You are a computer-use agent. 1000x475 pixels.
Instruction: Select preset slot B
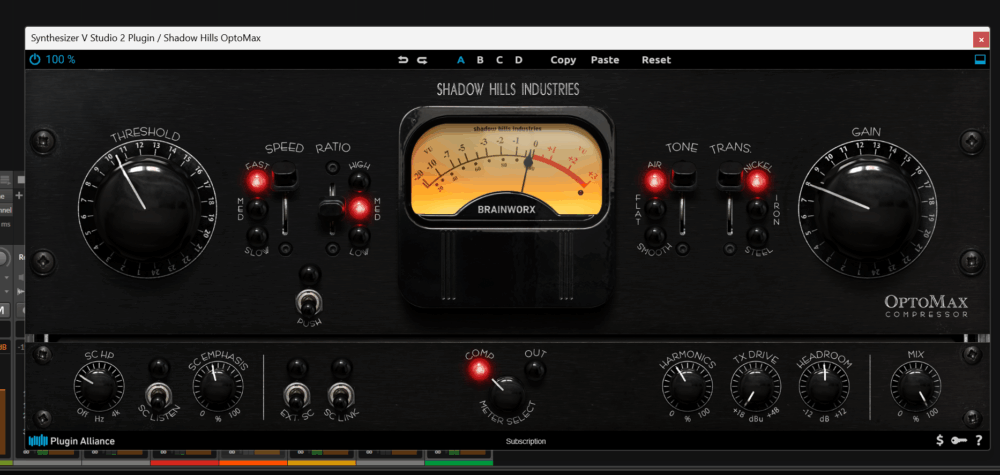[x=480, y=60]
